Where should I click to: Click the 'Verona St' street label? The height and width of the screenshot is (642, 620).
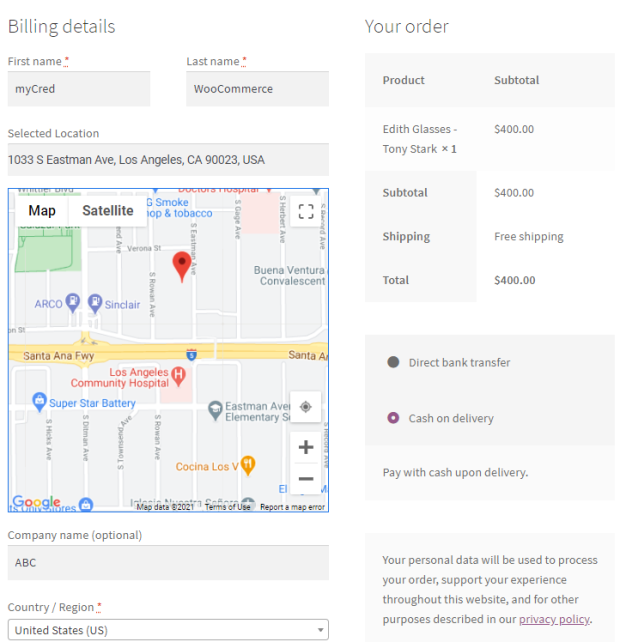144,248
